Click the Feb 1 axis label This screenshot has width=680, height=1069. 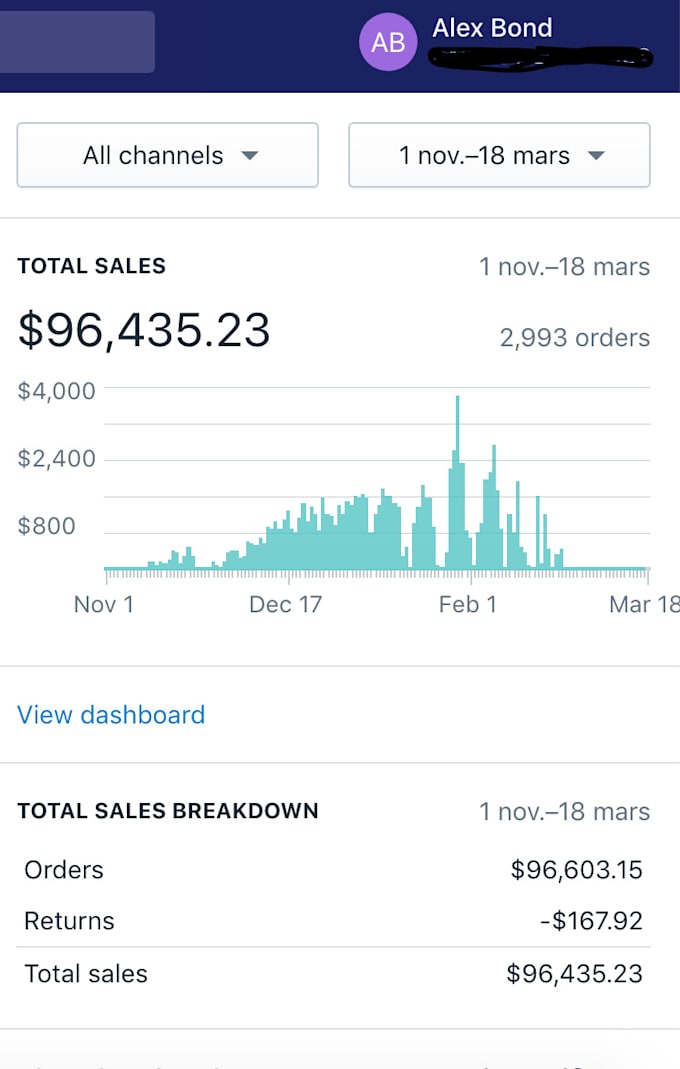(467, 605)
